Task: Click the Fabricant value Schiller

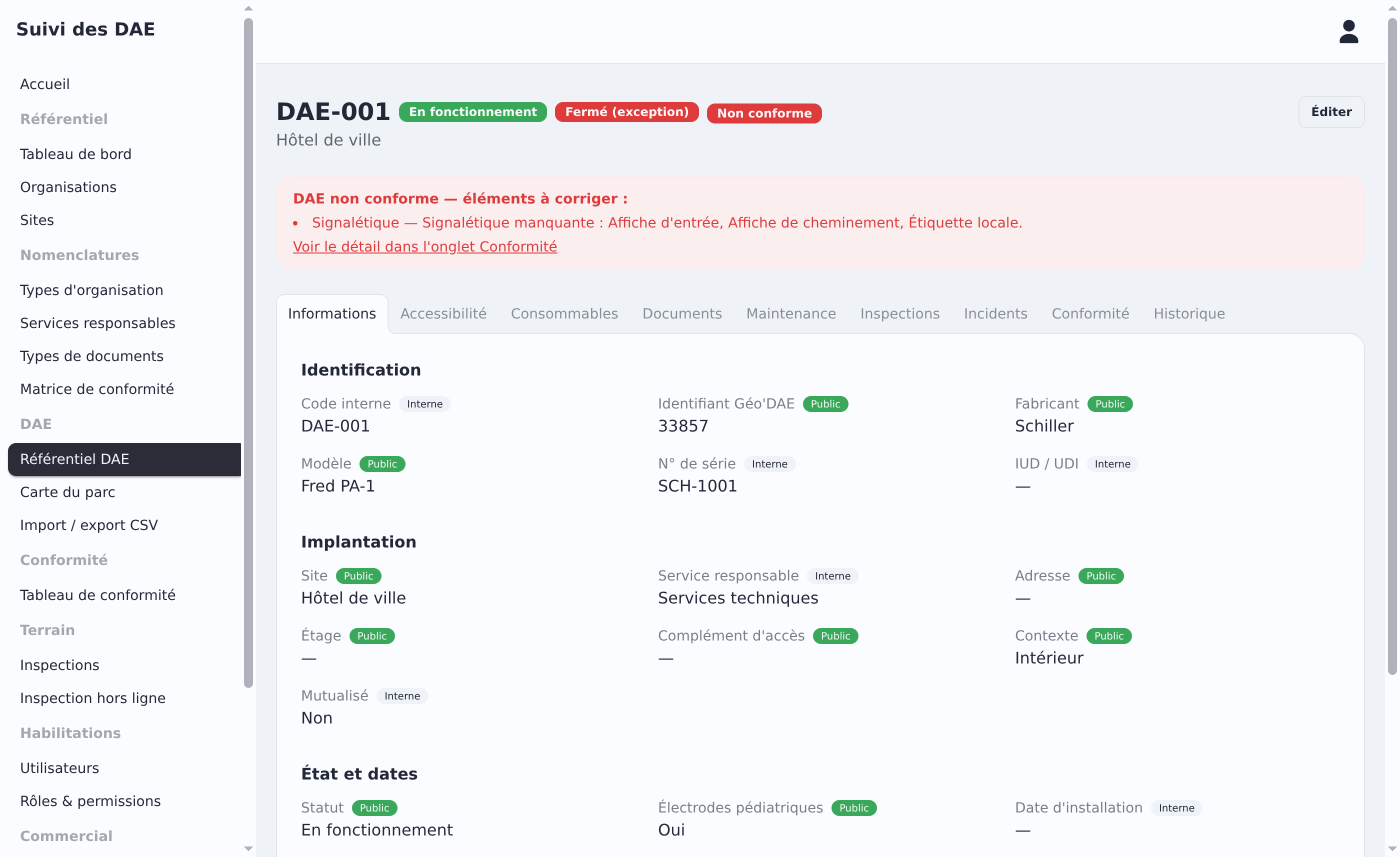Action: point(1044,425)
